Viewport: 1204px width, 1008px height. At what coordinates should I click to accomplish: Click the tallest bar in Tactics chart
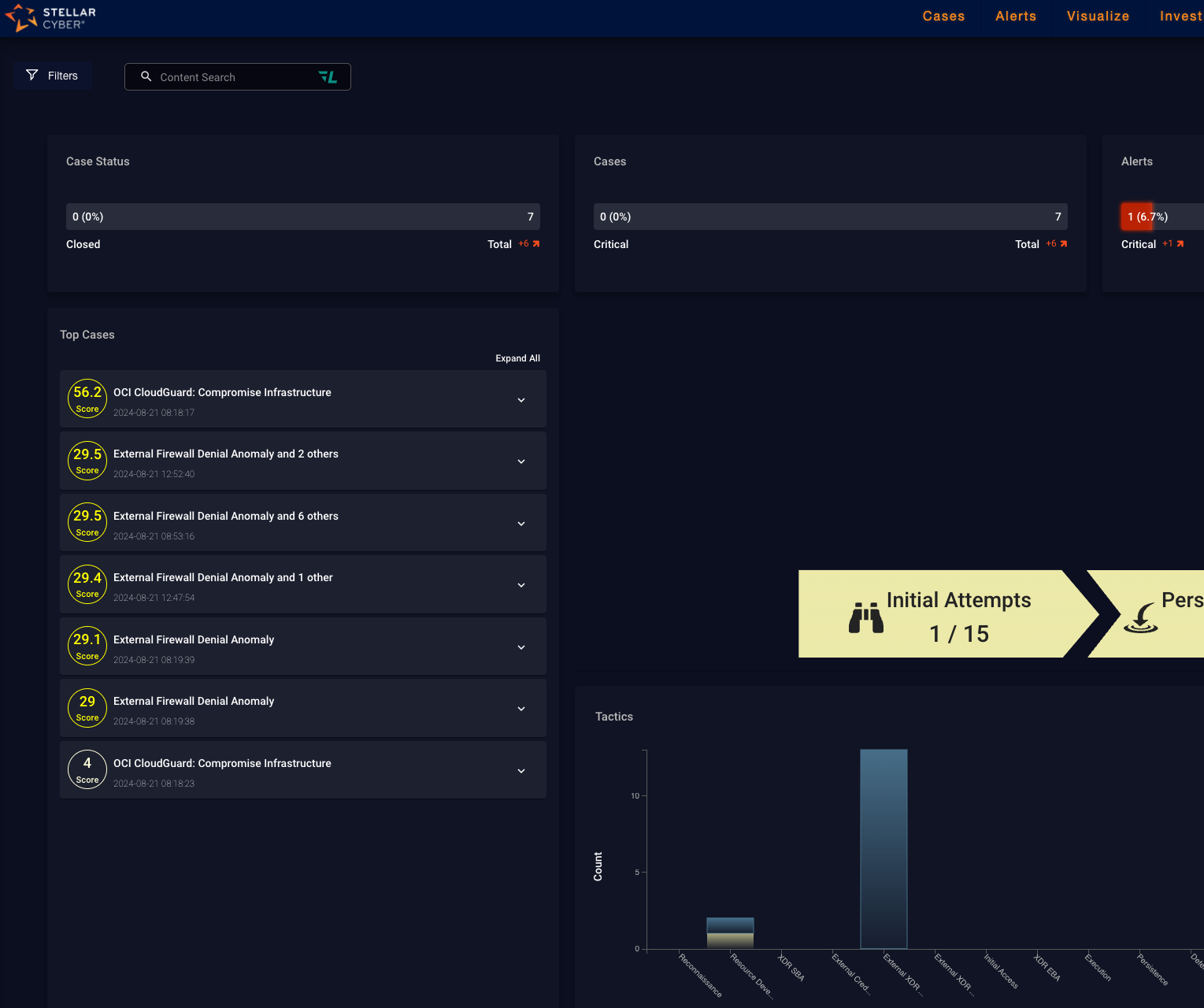(884, 849)
